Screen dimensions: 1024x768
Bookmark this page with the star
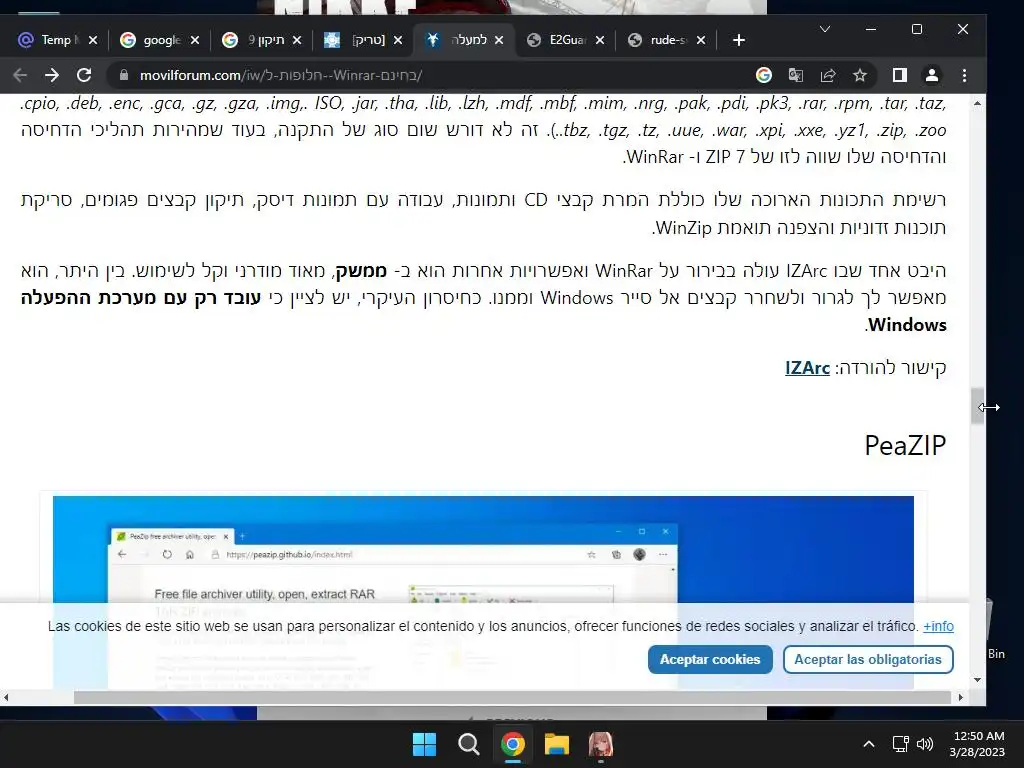click(x=860, y=75)
